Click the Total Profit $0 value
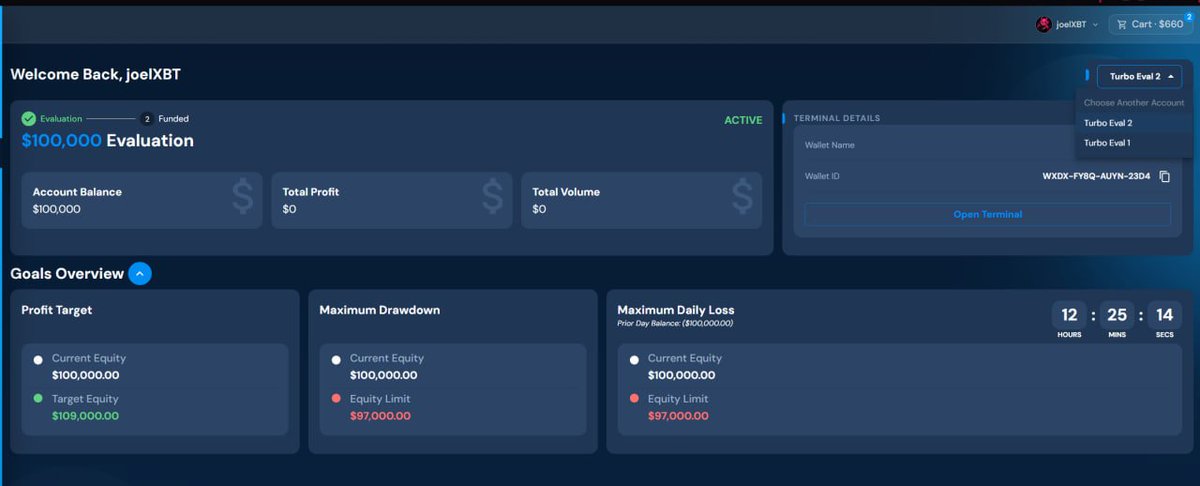This screenshot has width=1200, height=486. tap(290, 209)
